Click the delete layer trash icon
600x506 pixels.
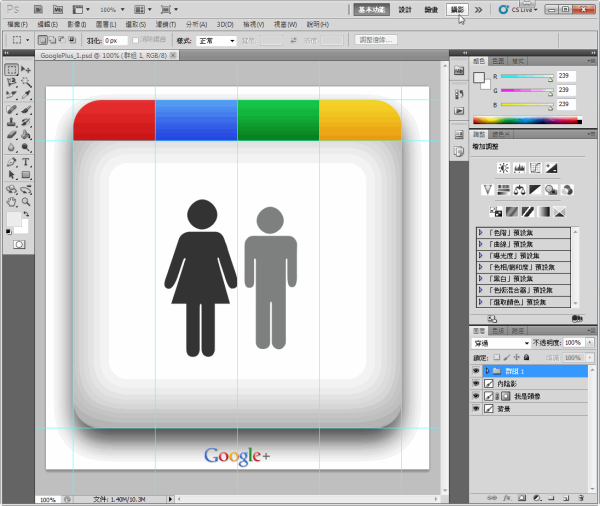click(580, 497)
